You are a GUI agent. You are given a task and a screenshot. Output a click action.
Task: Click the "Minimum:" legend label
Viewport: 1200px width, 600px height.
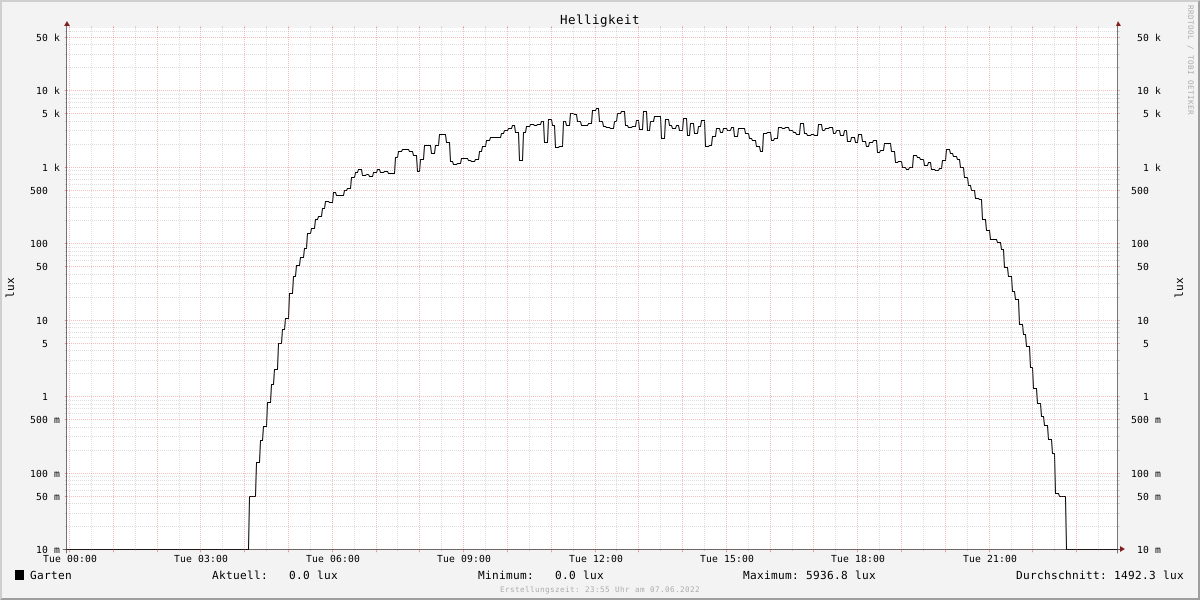pos(506,575)
